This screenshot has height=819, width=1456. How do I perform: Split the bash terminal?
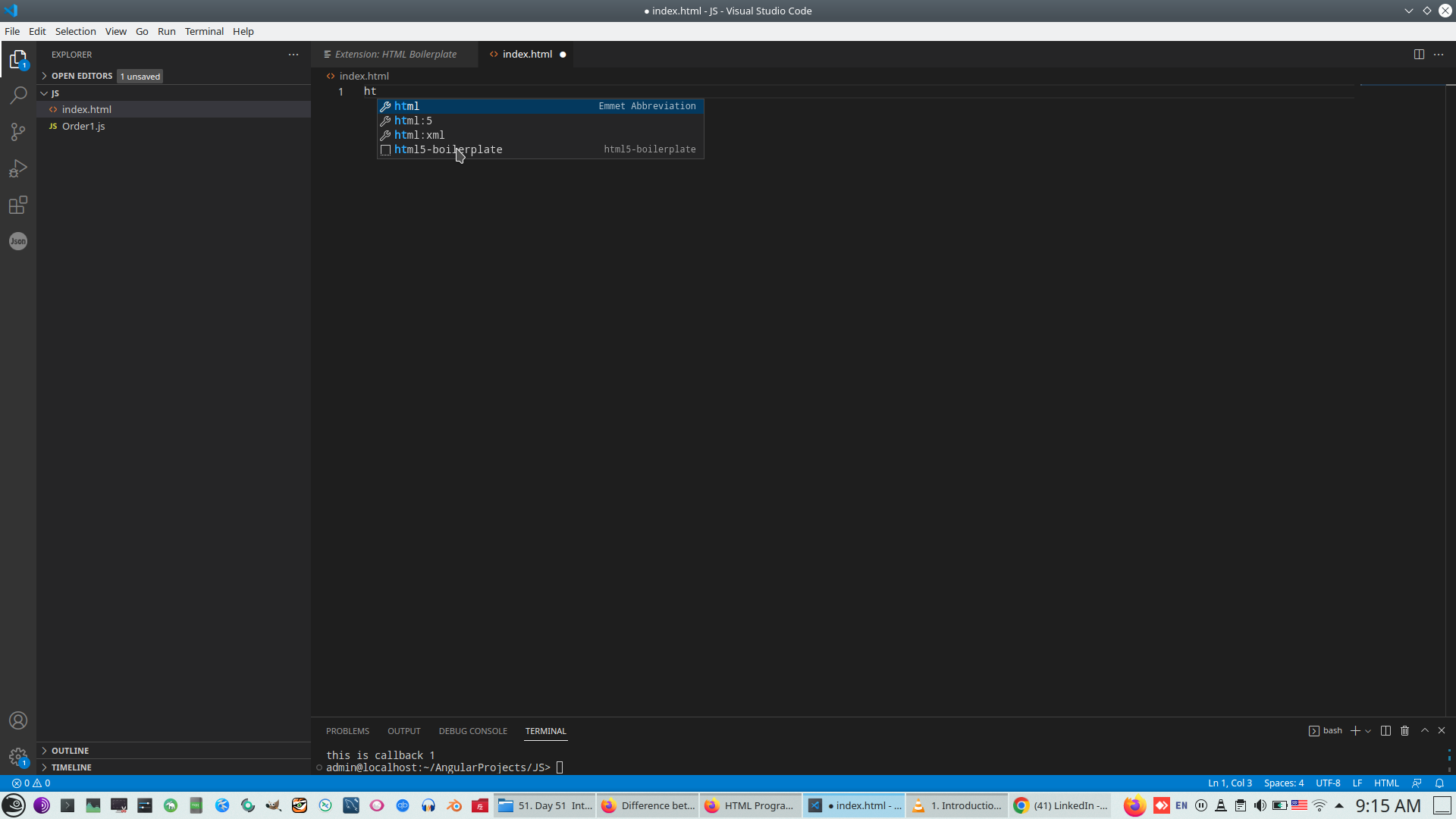(1385, 730)
